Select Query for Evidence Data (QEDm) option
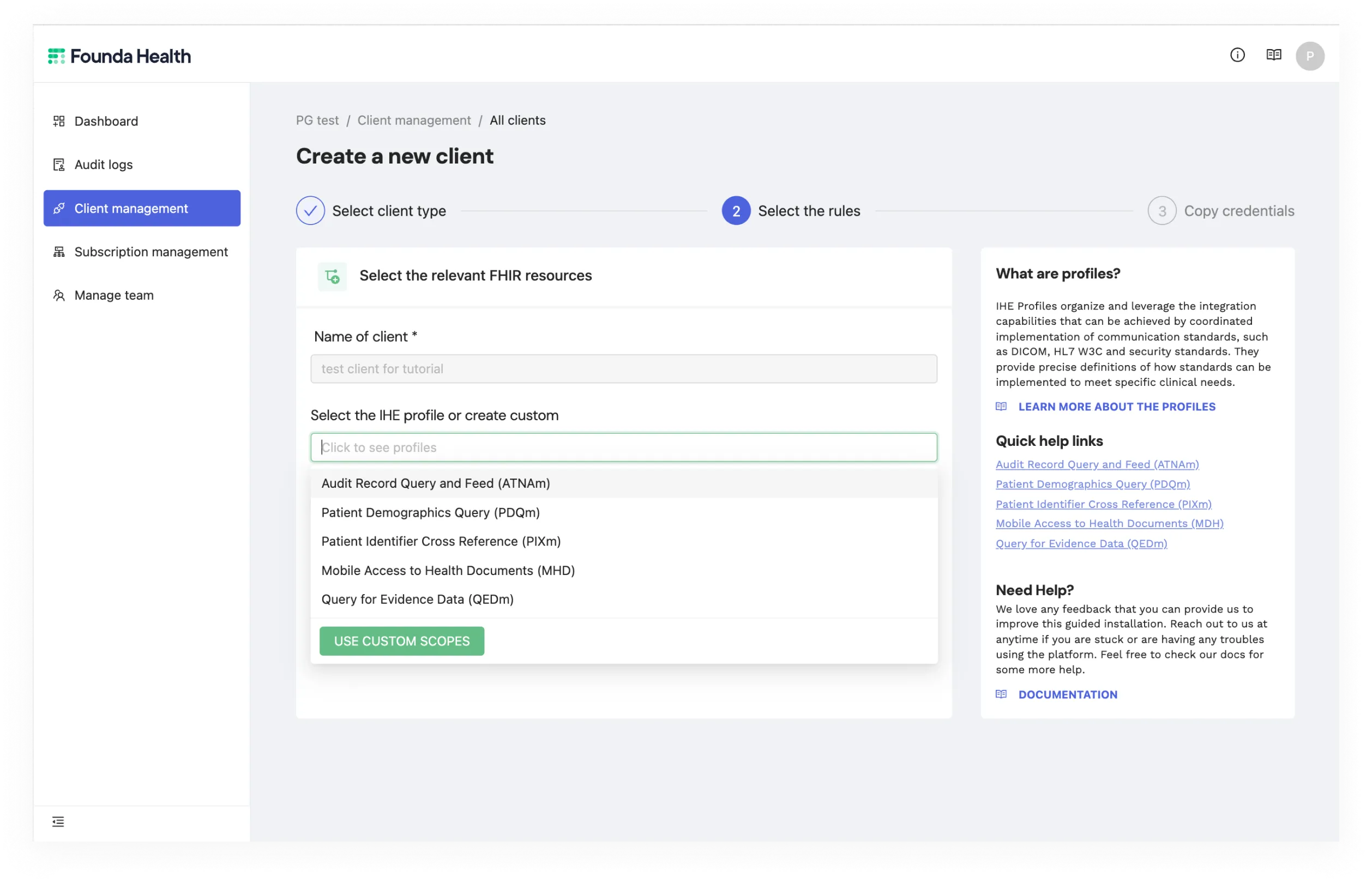Image resolution: width=1372 pixels, height=883 pixels. [x=623, y=599]
